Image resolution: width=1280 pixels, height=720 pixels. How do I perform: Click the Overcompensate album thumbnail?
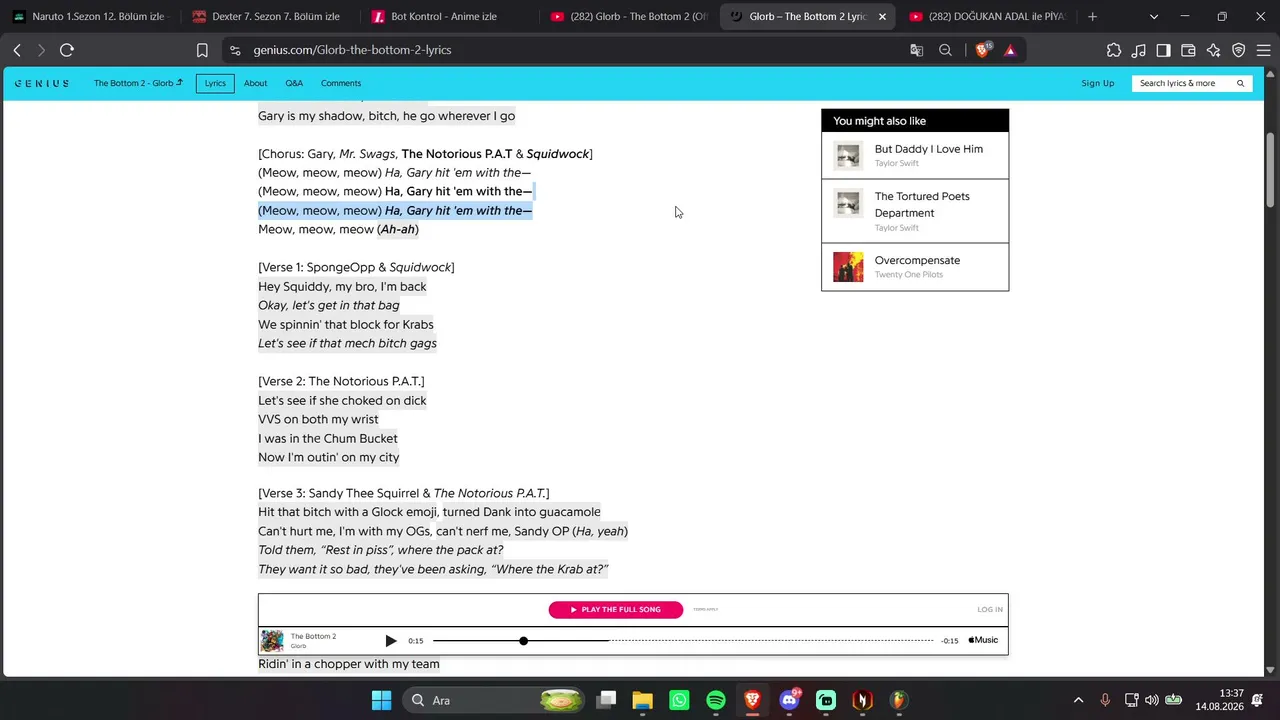point(848,267)
